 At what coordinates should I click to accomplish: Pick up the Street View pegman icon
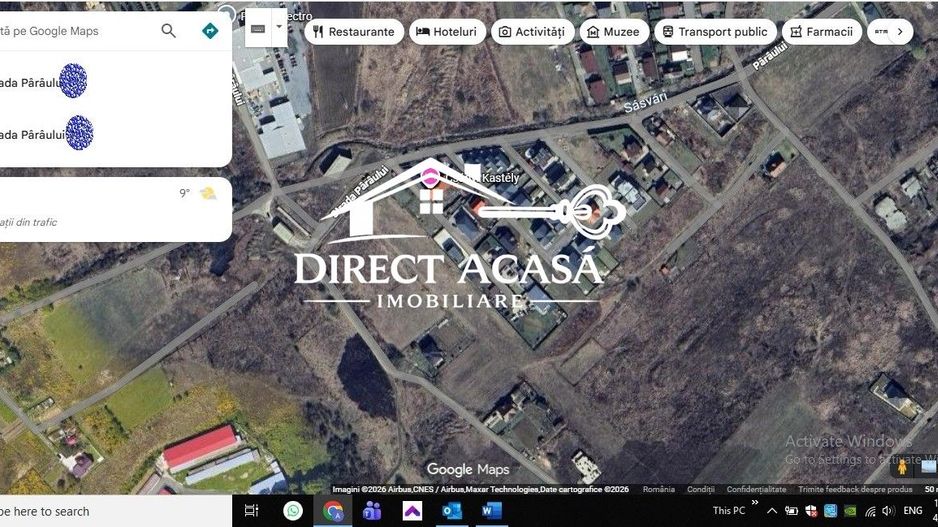902,467
